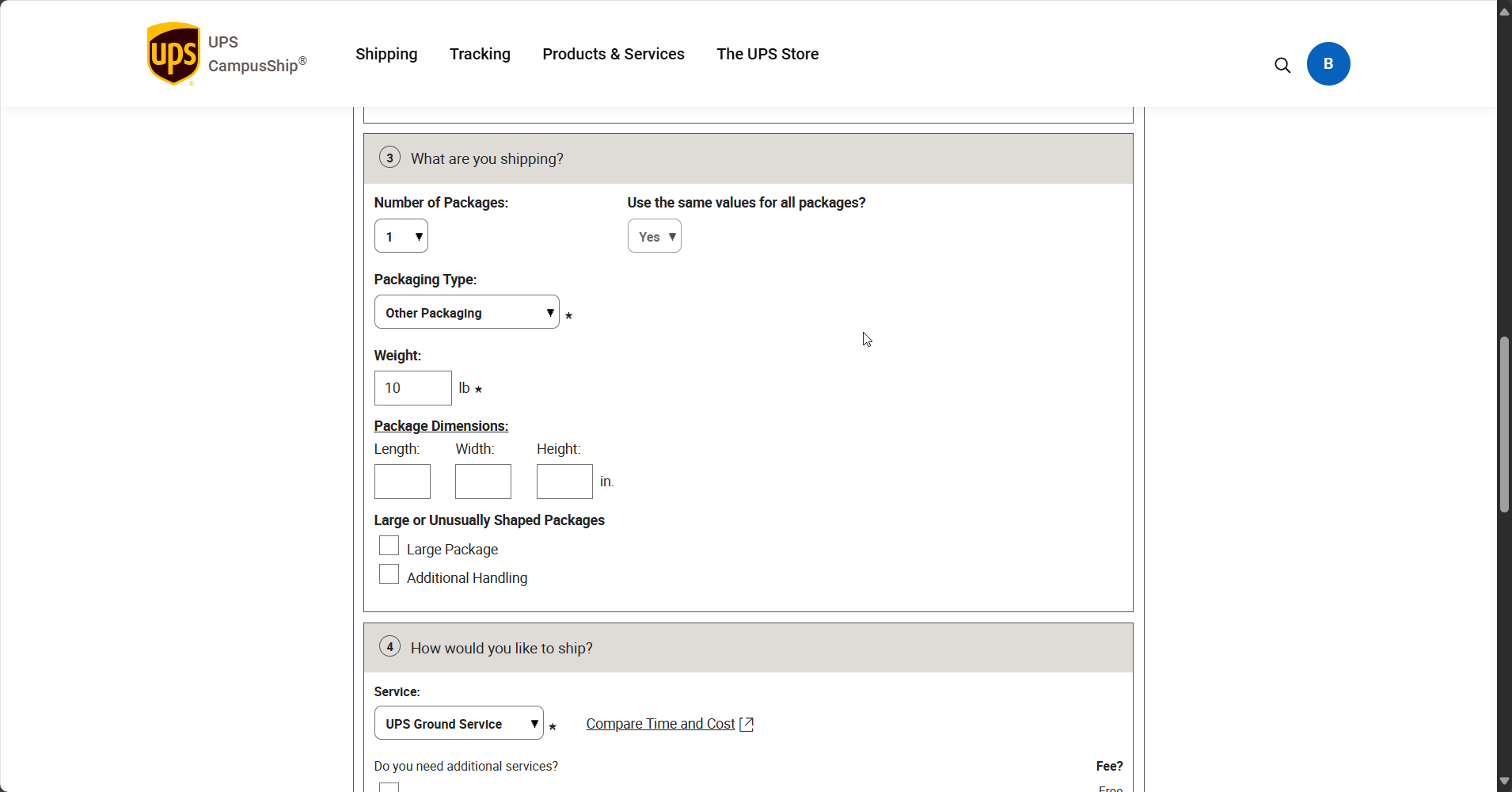This screenshot has width=1512, height=792.
Task: Check the Large Package checkbox
Action: pyautogui.click(x=389, y=546)
